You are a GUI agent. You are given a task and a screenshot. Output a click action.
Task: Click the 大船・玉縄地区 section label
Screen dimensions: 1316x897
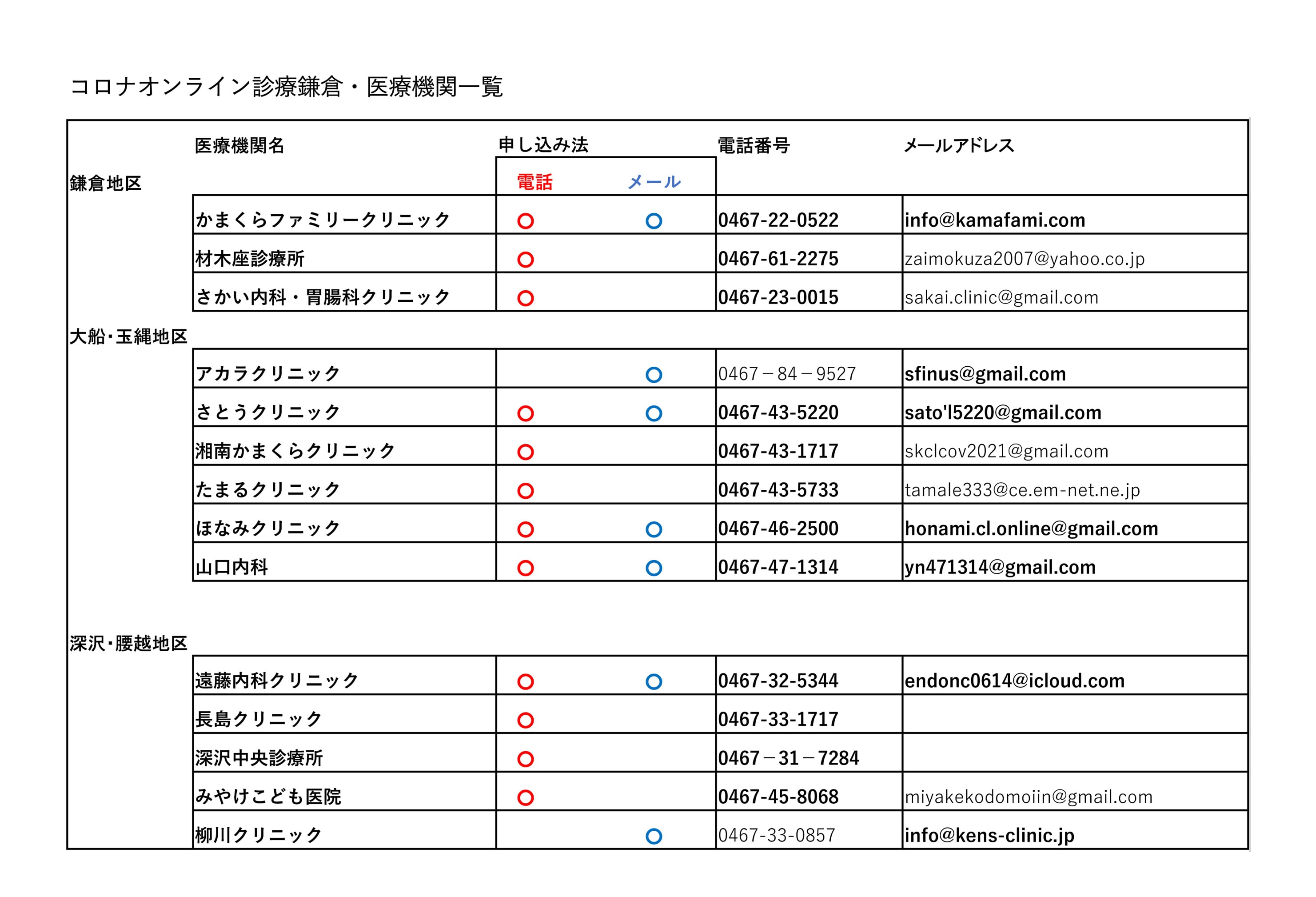(x=128, y=336)
